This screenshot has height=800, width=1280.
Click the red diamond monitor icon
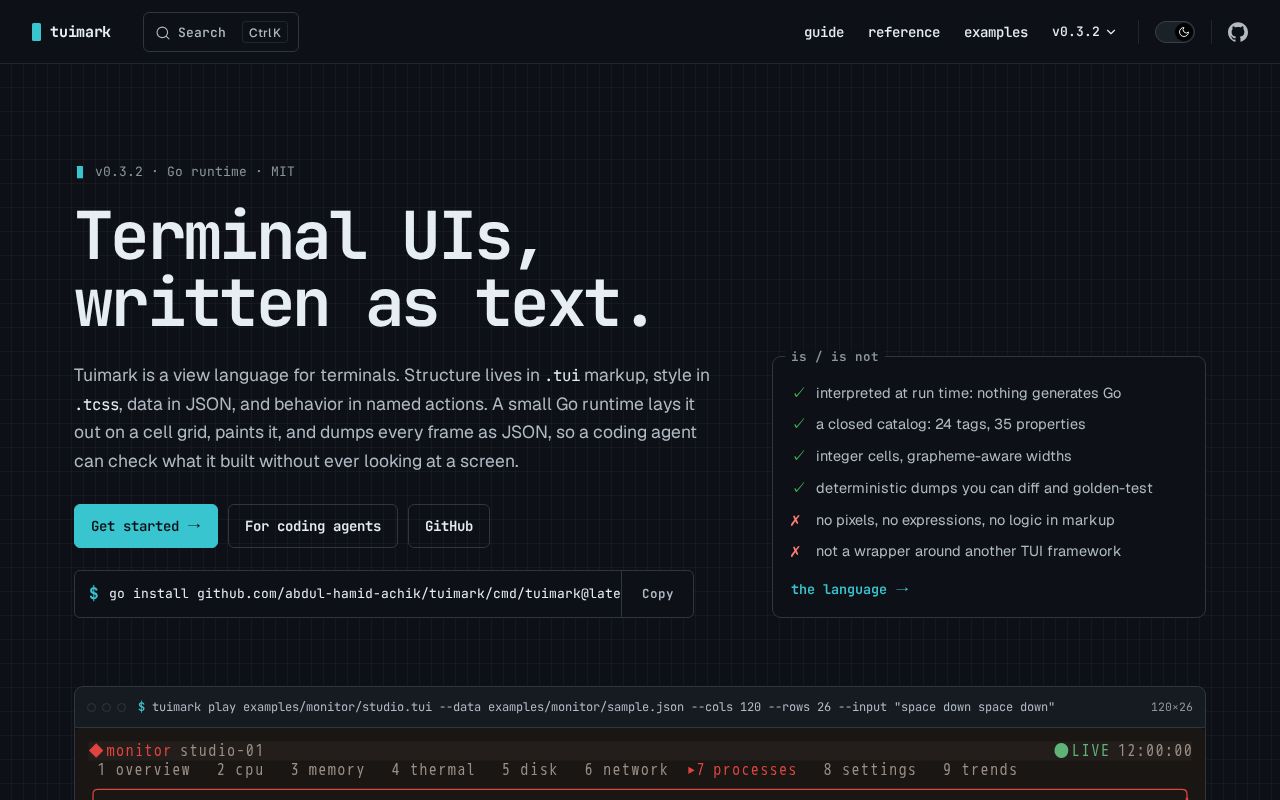[96, 750]
